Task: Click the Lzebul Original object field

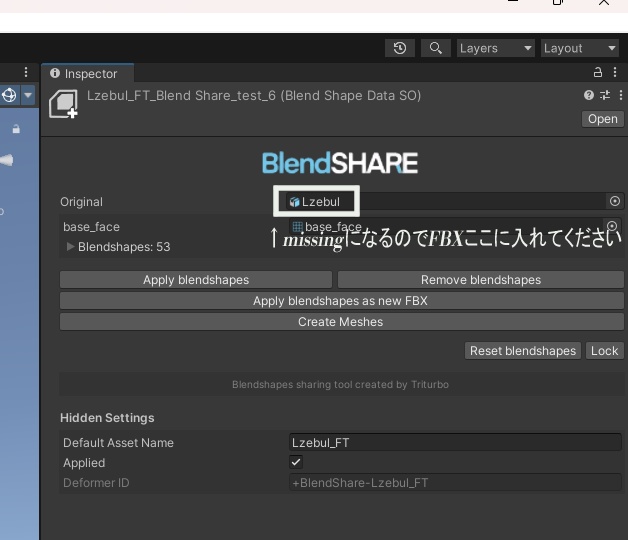Action: 455,201
